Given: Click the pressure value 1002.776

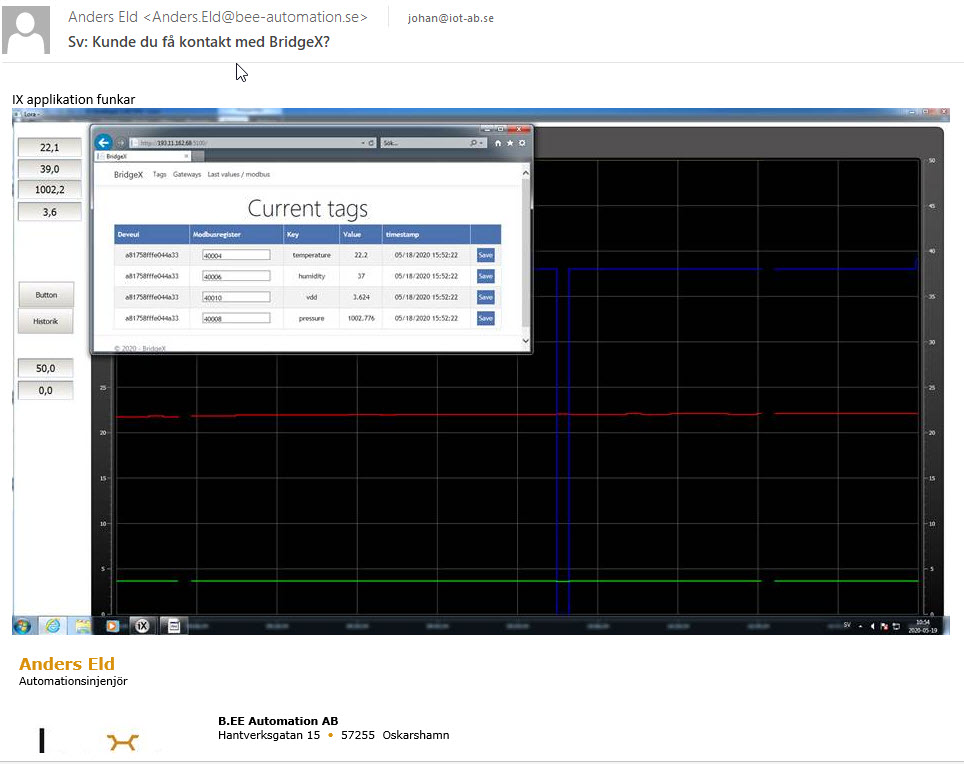Looking at the screenshot, I should [x=361, y=318].
